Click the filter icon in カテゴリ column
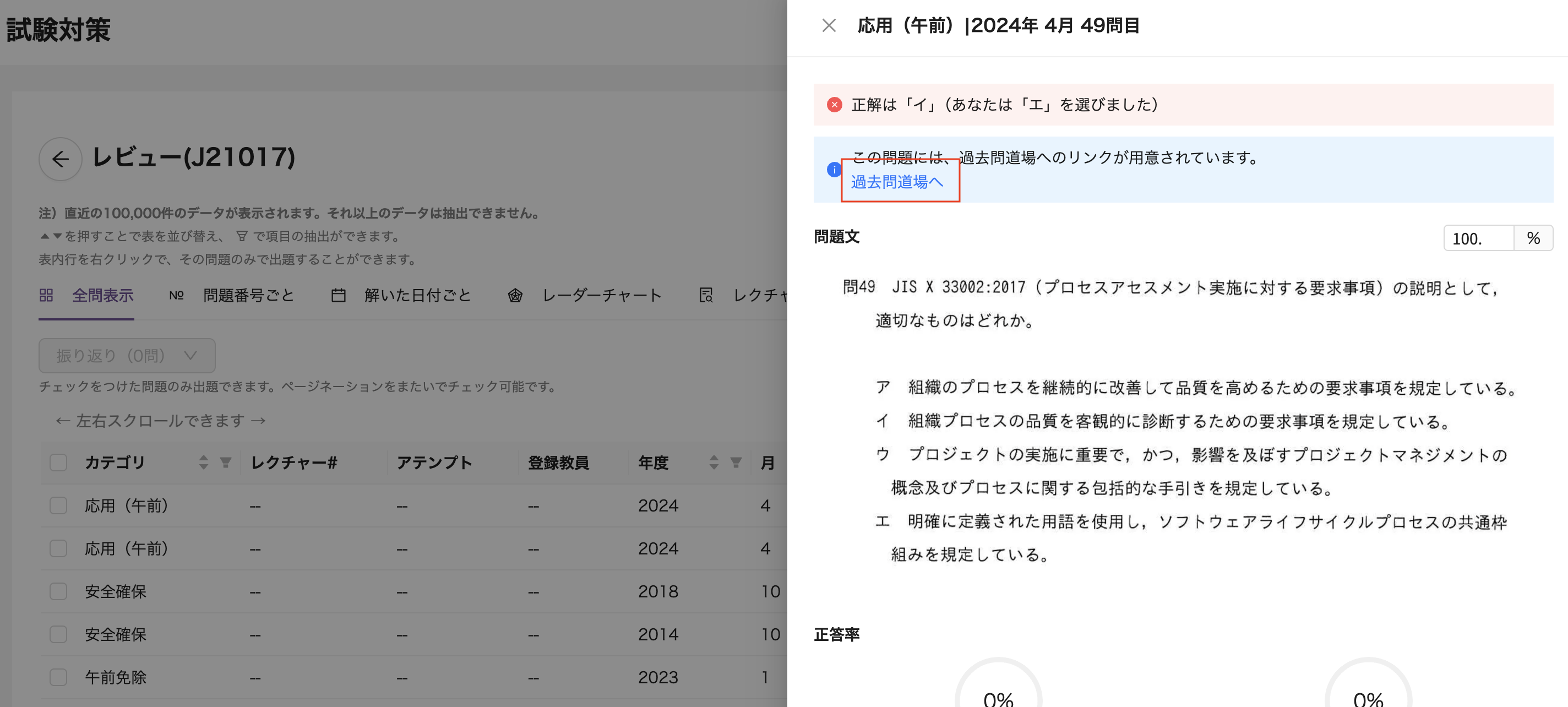Image resolution: width=1568 pixels, height=707 pixels. click(225, 463)
